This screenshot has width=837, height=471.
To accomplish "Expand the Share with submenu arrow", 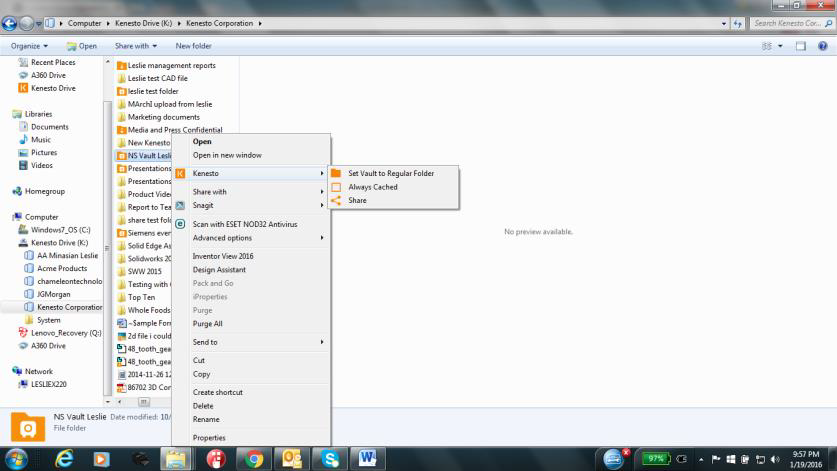I will pos(322,191).
